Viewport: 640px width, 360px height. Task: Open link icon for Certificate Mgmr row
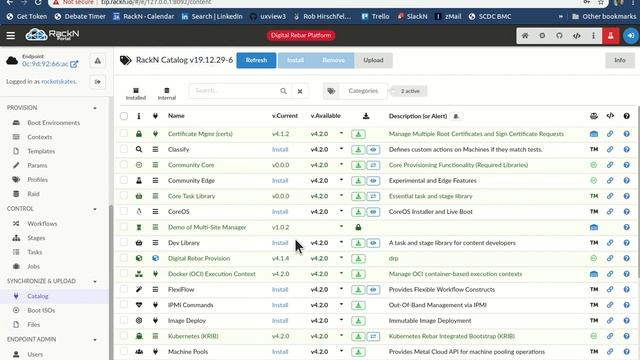tap(610, 134)
